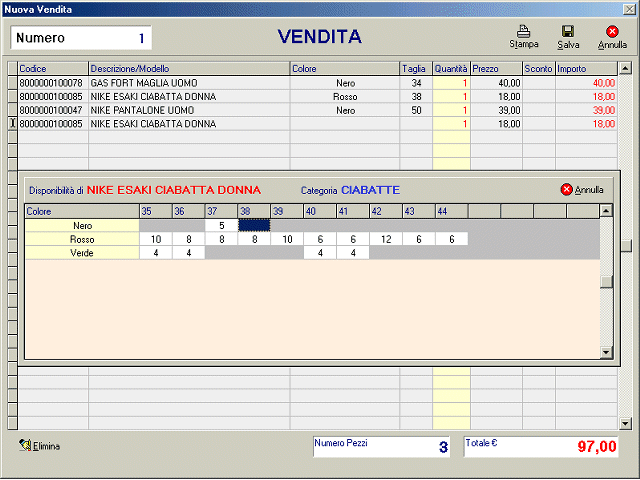This screenshot has width=640, height=480.
Task: Select Verde size 40 cell
Action: (x=320, y=253)
